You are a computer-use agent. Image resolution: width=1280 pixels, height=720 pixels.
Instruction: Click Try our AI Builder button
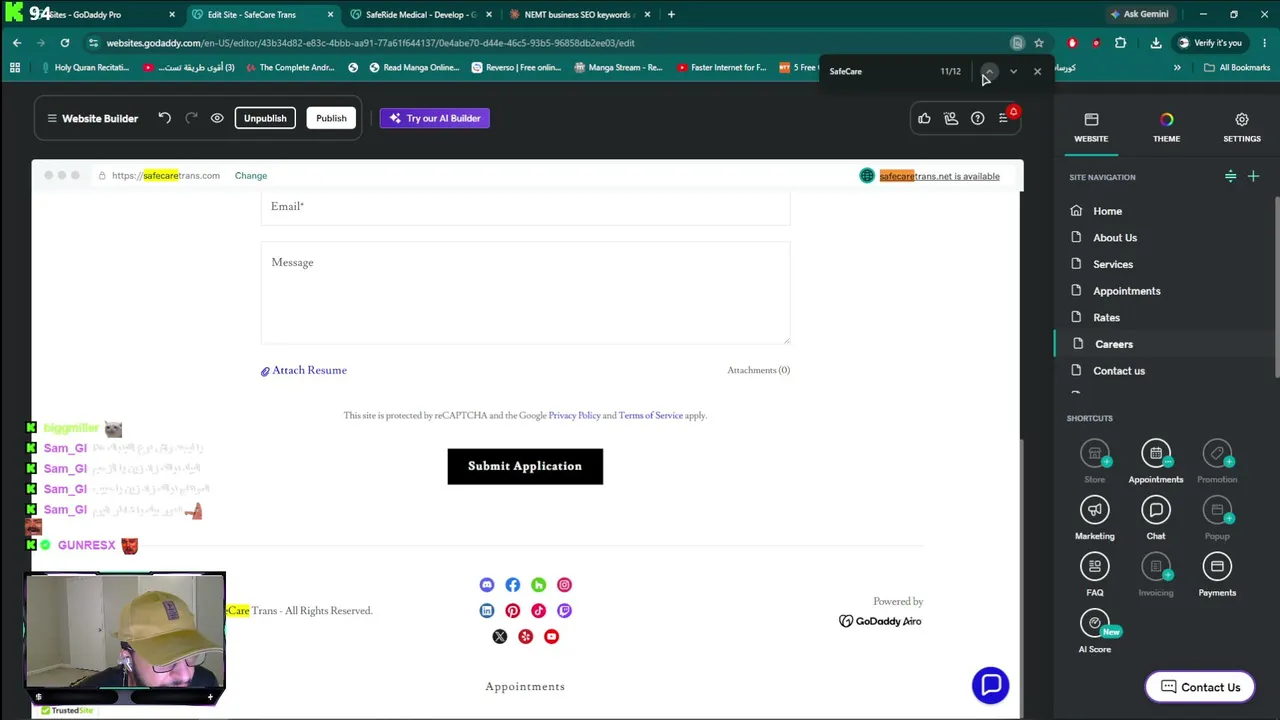435,118
